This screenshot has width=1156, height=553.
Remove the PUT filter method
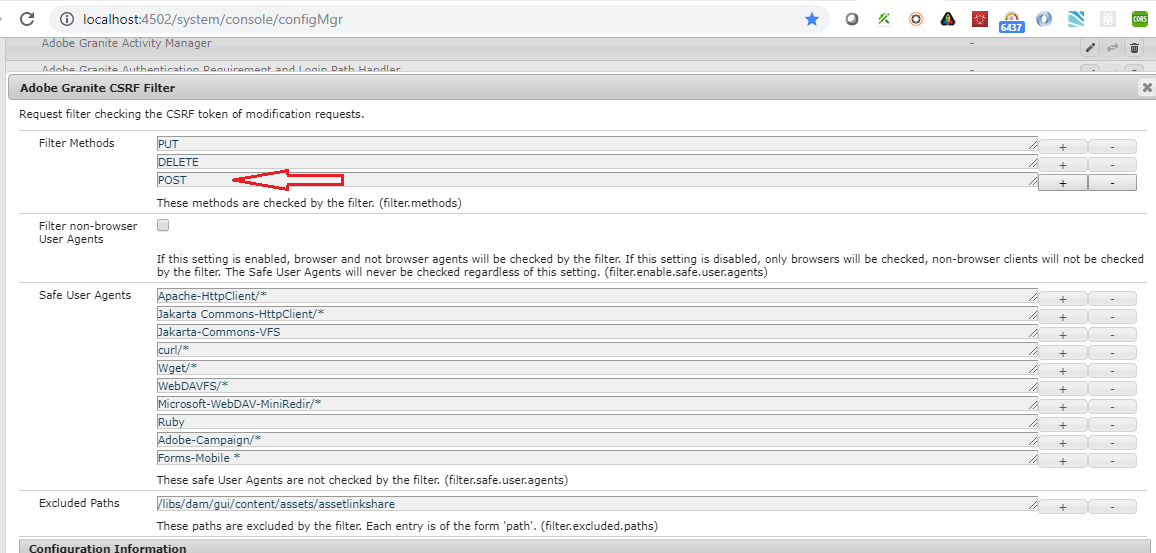click(x=1112, y=146)
